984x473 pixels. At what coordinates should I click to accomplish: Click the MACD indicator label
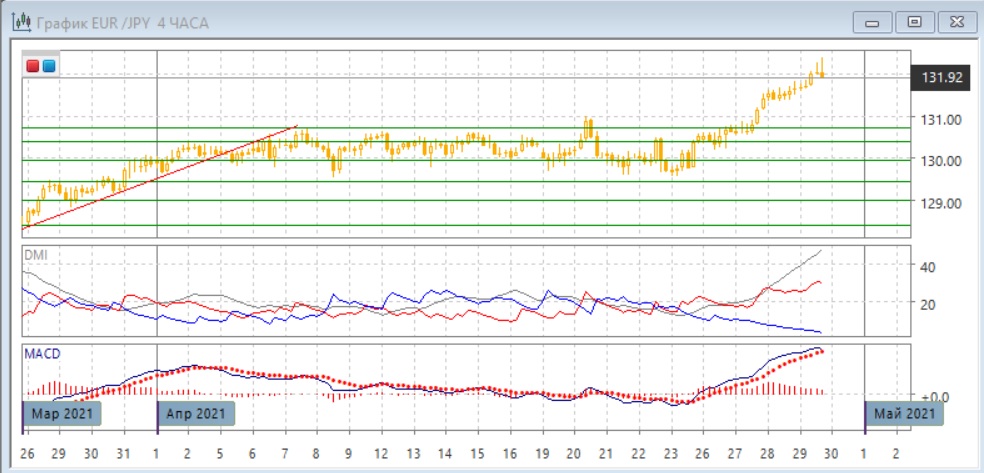click(42, 354)
